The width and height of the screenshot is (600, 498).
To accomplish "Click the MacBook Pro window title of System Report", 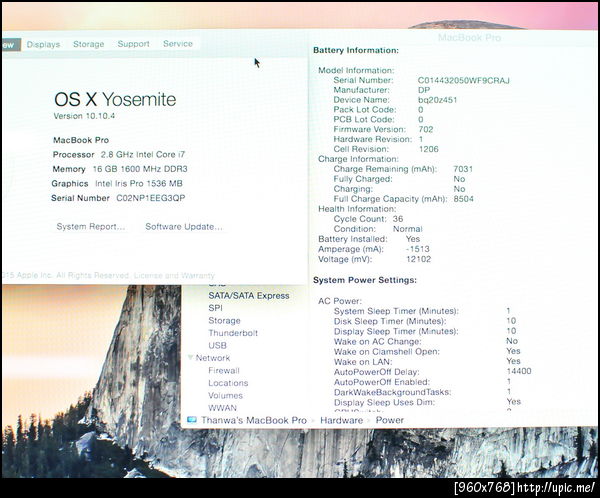I will coord(469,38).
